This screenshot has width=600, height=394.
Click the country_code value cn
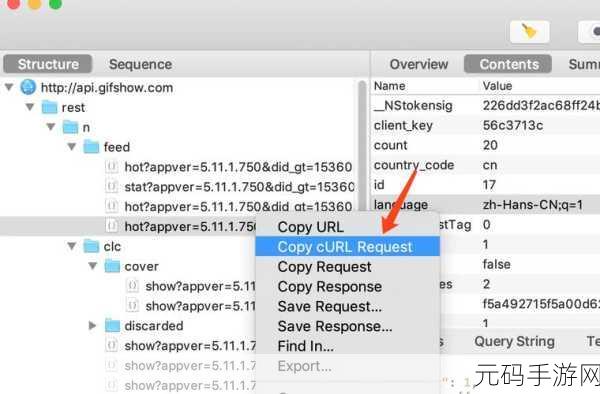[490, 165]
